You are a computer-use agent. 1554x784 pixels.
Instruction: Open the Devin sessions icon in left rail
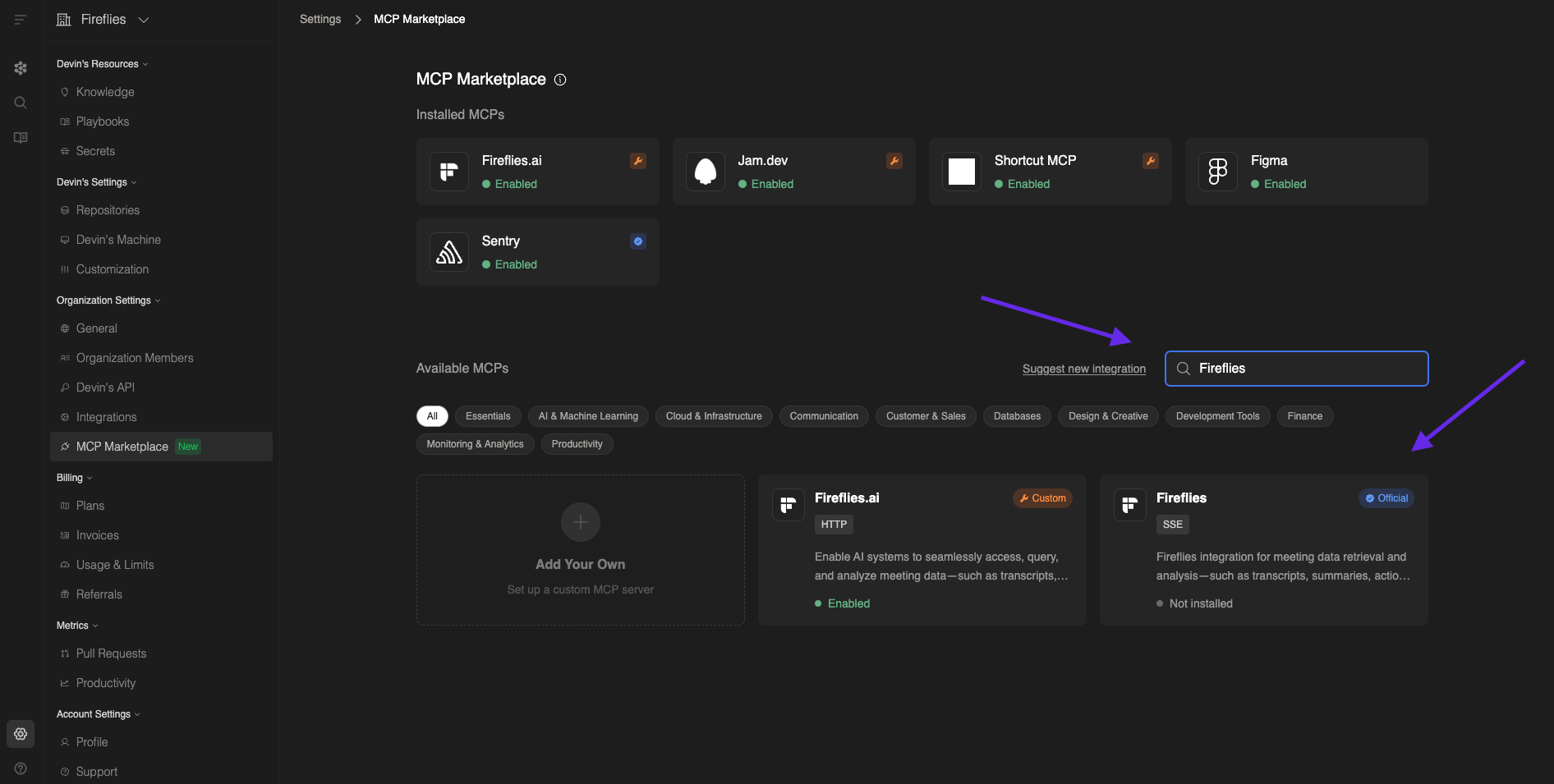(21, 68)
